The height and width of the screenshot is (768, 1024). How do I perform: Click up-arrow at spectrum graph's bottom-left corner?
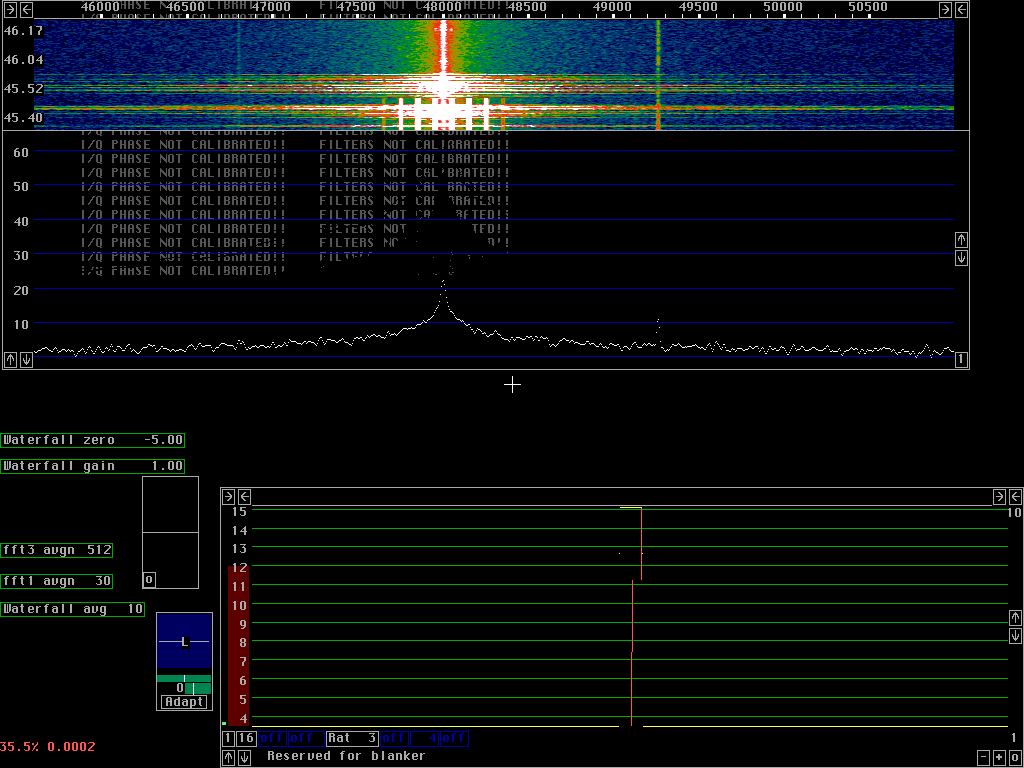pyautogui.click(x=10, y=359)
